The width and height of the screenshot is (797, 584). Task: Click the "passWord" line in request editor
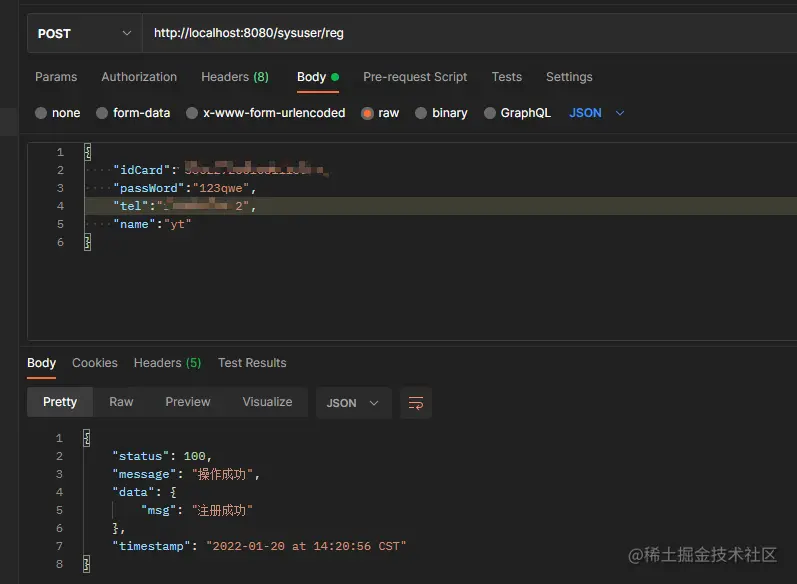185,188
